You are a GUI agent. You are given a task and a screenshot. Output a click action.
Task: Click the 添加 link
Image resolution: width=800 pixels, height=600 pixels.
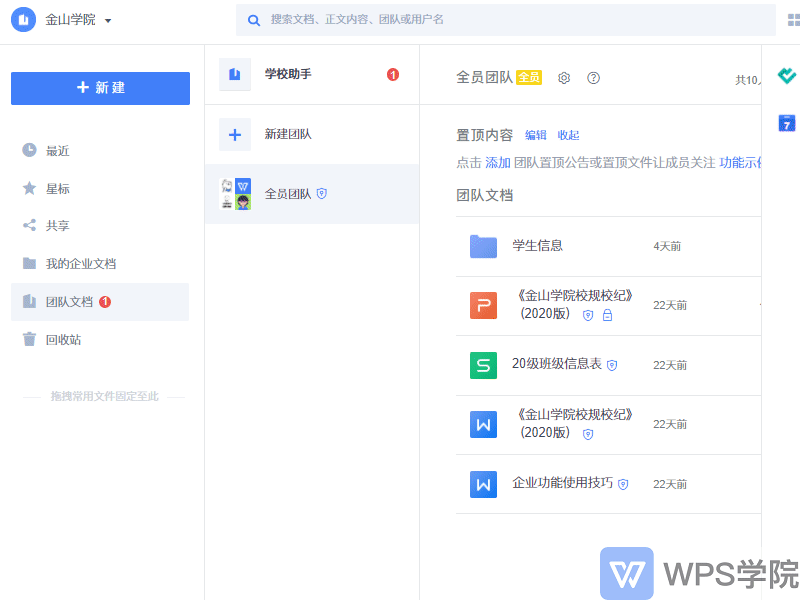click(x=498, y=163)
